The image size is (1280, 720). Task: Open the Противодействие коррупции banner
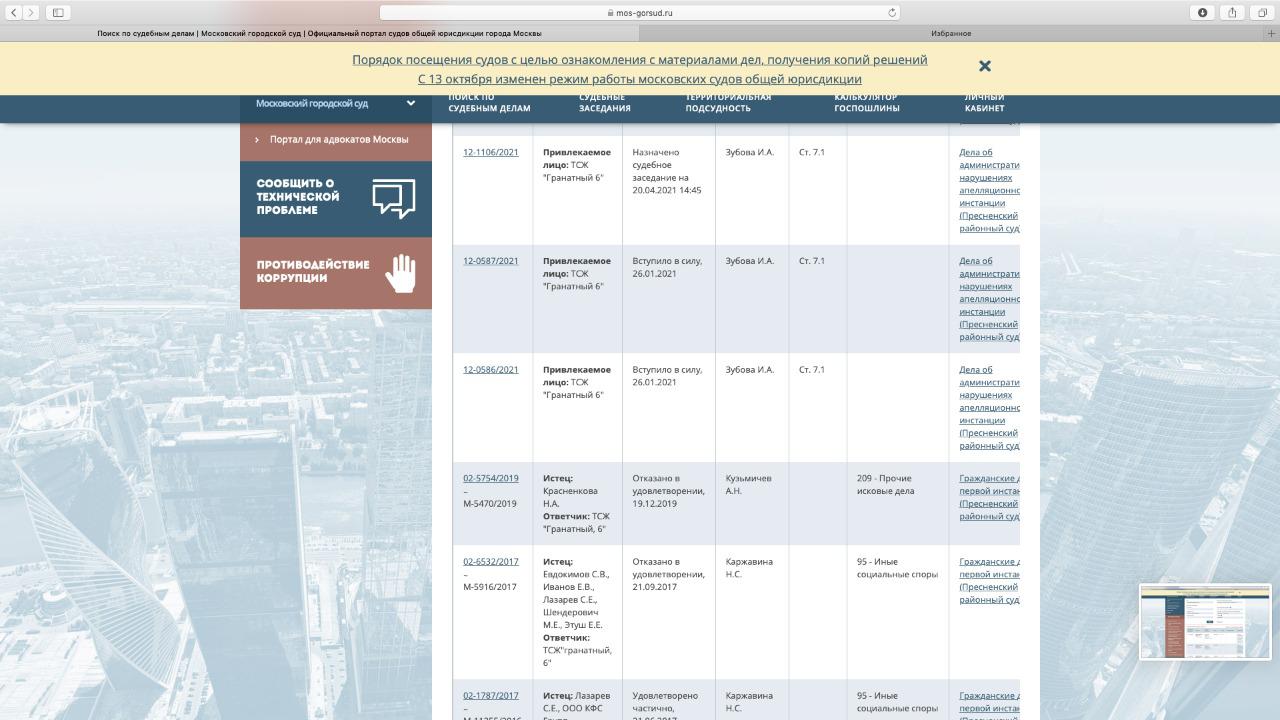coord(335,272)
